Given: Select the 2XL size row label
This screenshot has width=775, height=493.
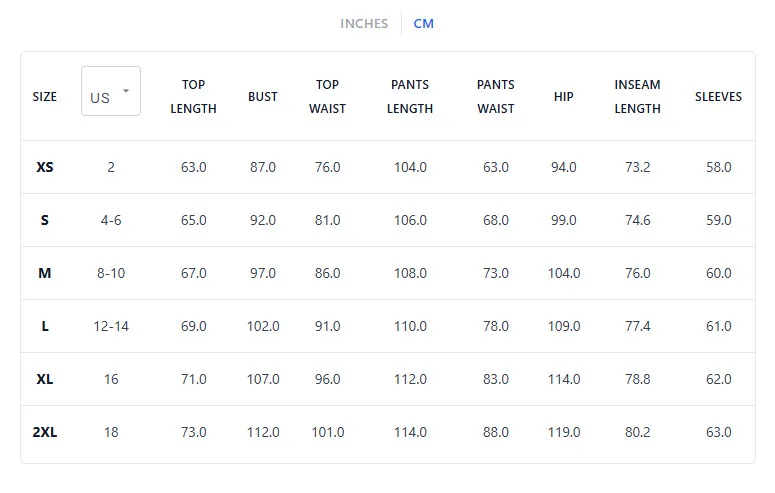Looking at the screenshot, I should (x=44, y=432).
